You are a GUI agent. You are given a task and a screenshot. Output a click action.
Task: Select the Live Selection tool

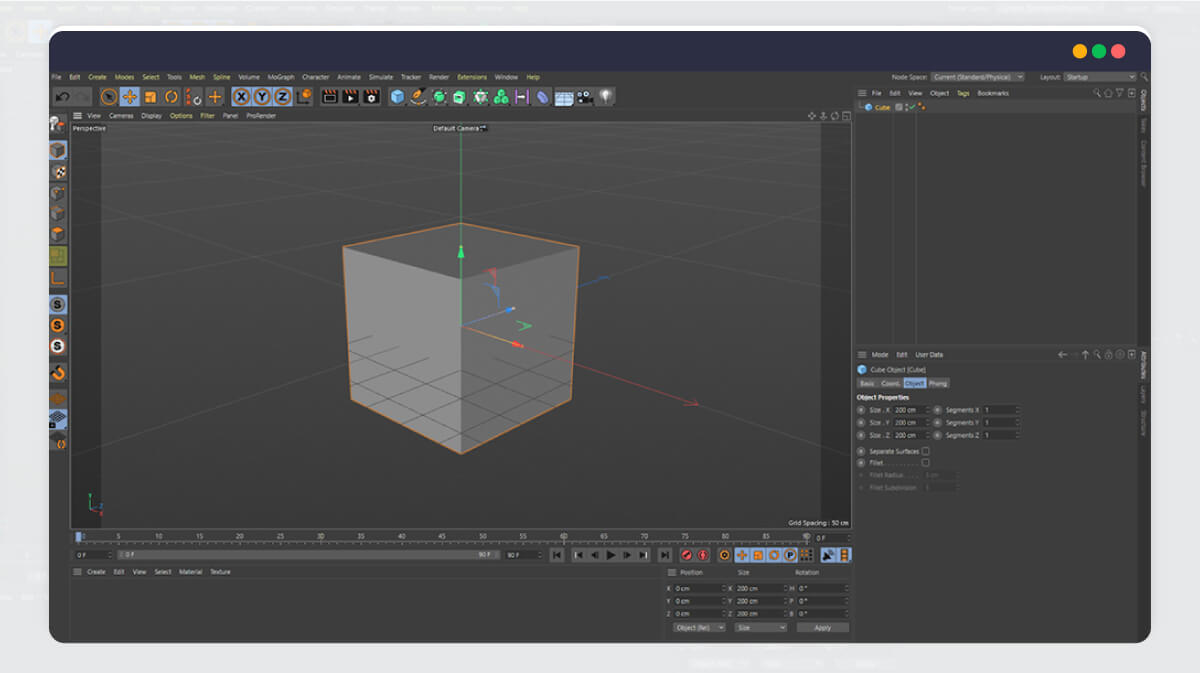pos(108,96)
